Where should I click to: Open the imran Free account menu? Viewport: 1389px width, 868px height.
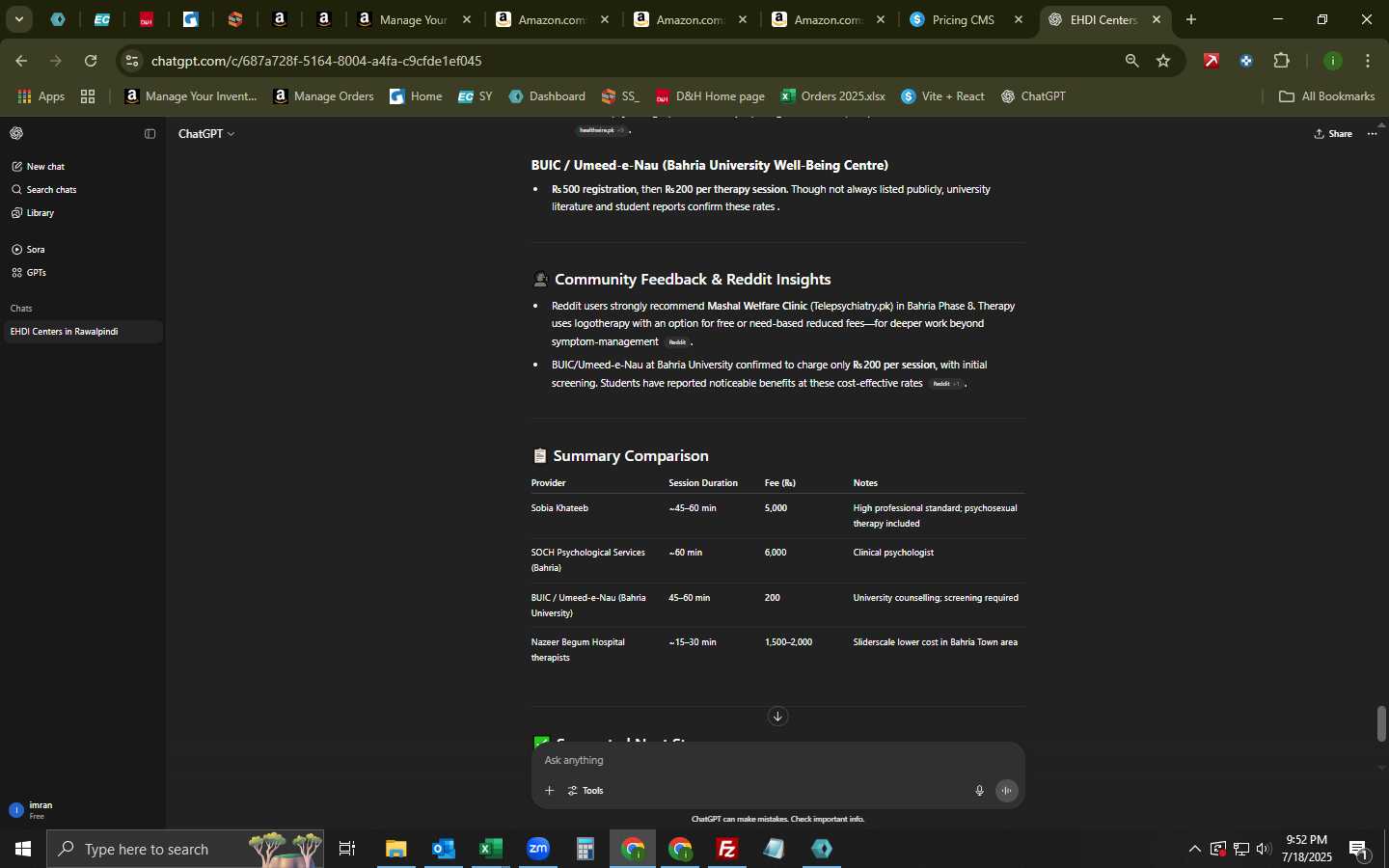tap(83, 810)
